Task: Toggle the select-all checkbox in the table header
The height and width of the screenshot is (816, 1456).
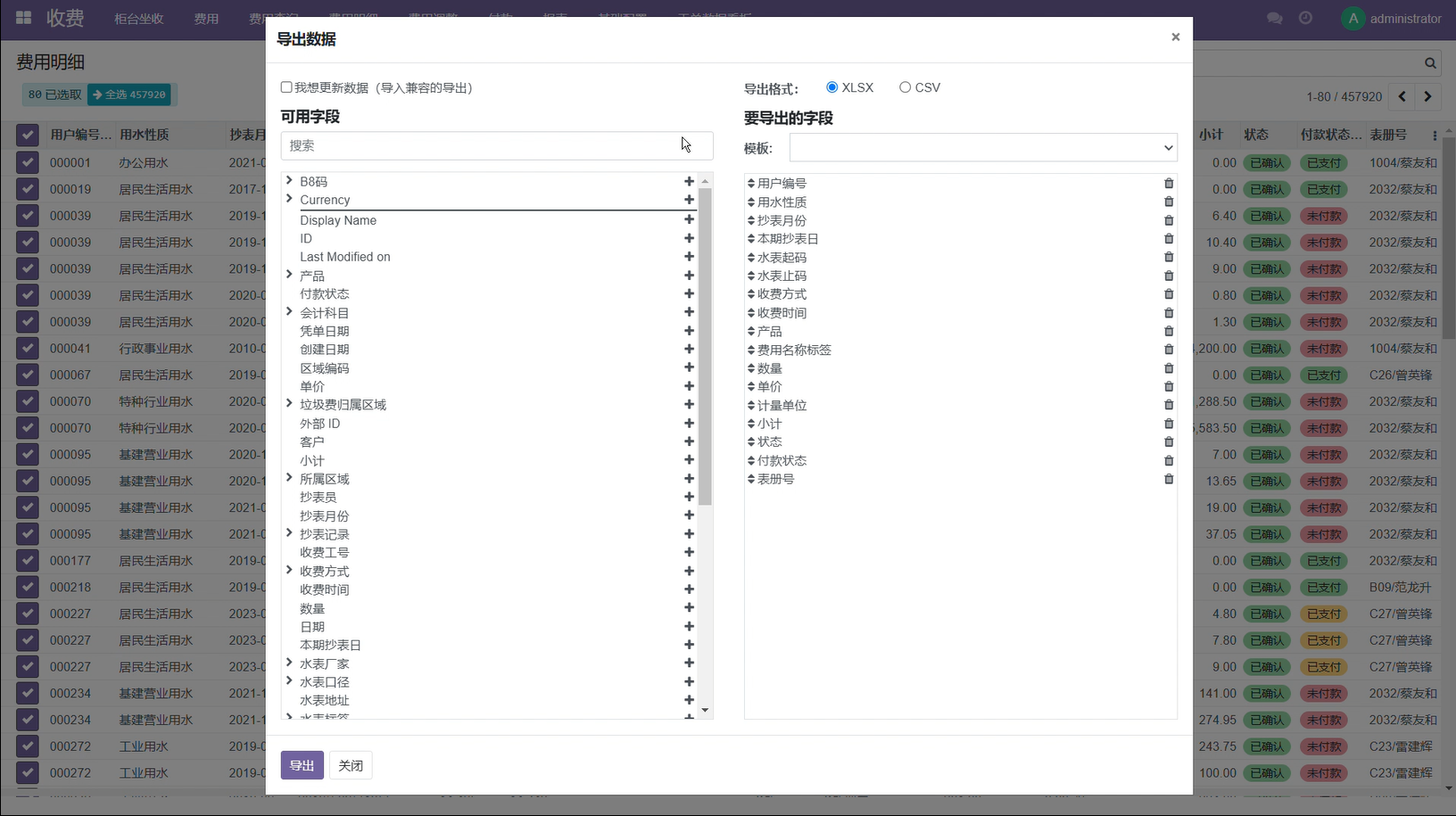Action: 28,135
